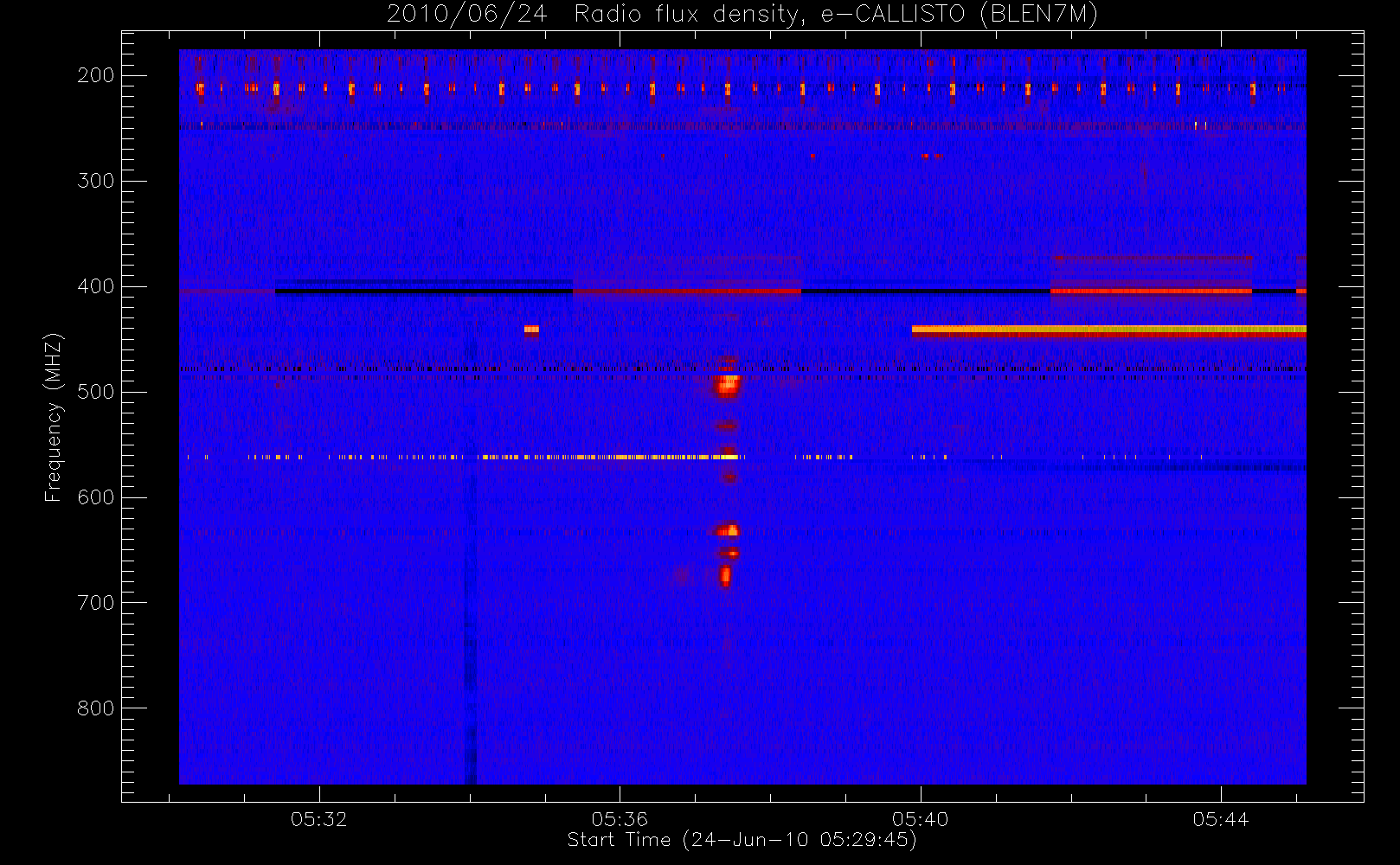Click the 'Start Time (24-Jun-10 05:29:45)' label

click(742, 840)
